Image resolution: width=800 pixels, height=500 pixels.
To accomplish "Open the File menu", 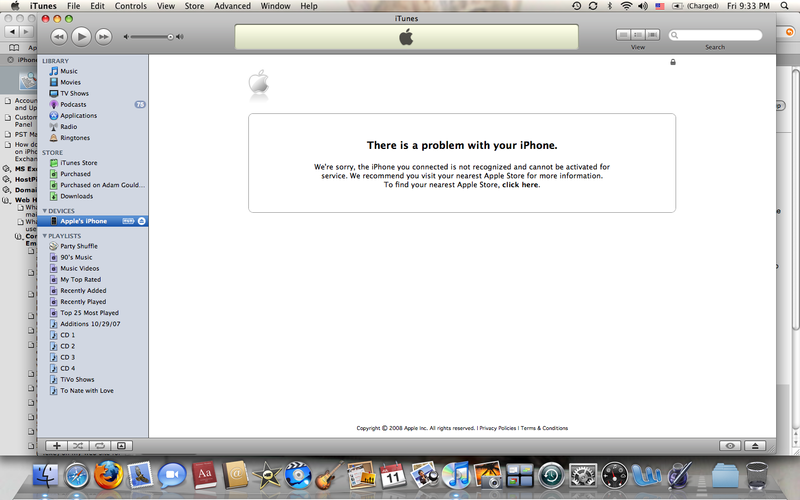I will (x=73, y=6).
